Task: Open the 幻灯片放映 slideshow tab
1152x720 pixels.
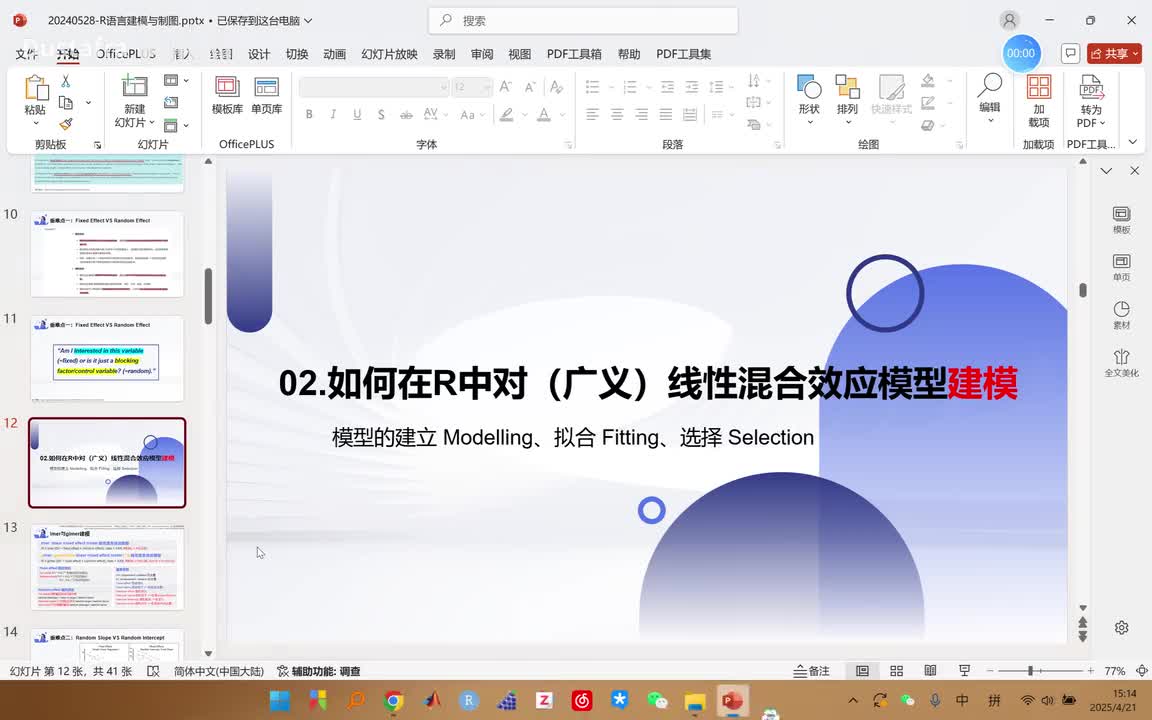Action: [x=389, y=54]
